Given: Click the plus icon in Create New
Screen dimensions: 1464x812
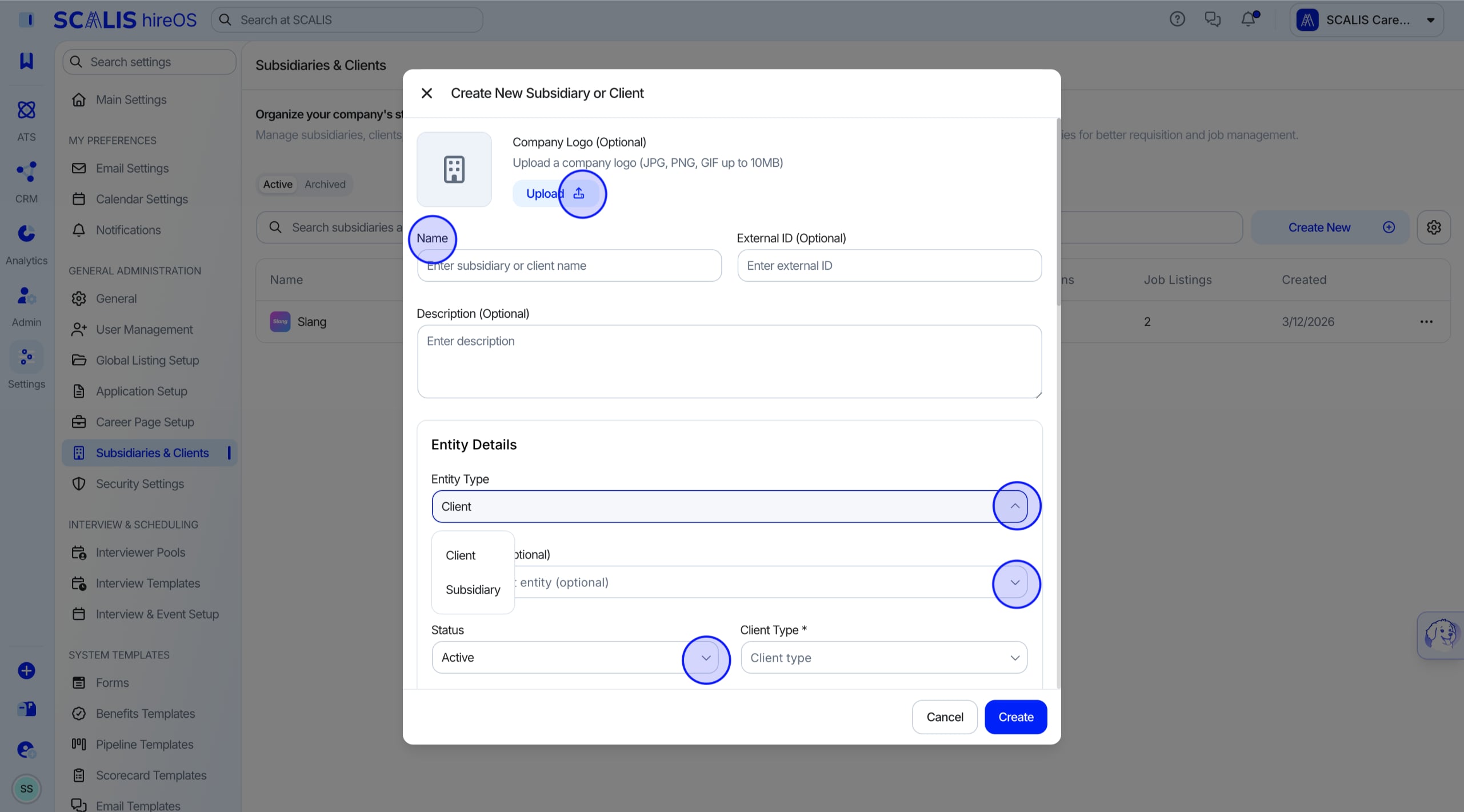Looking at the screenshot, I should [x=1389, y=227].
